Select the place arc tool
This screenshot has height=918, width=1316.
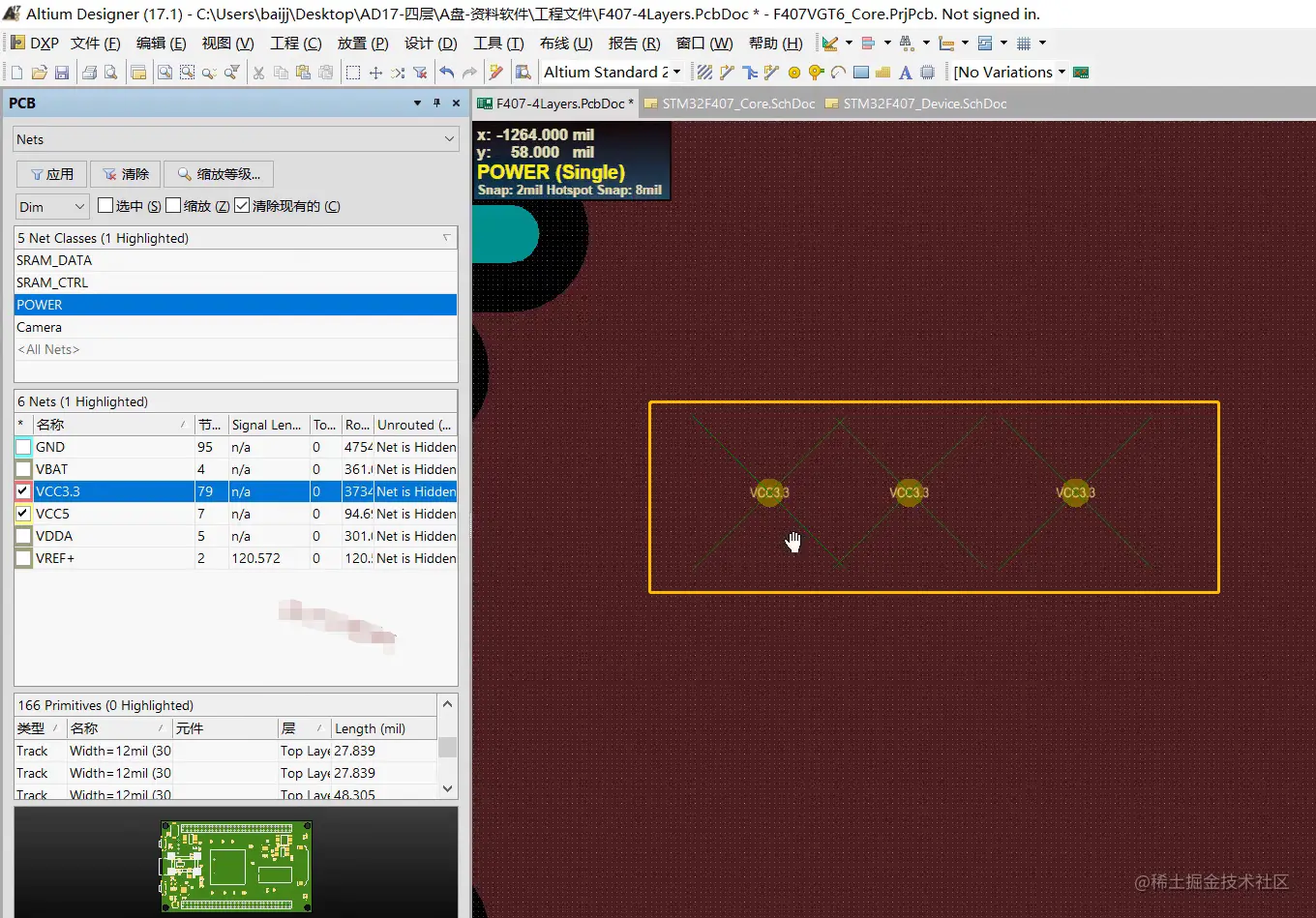(838, 73)
